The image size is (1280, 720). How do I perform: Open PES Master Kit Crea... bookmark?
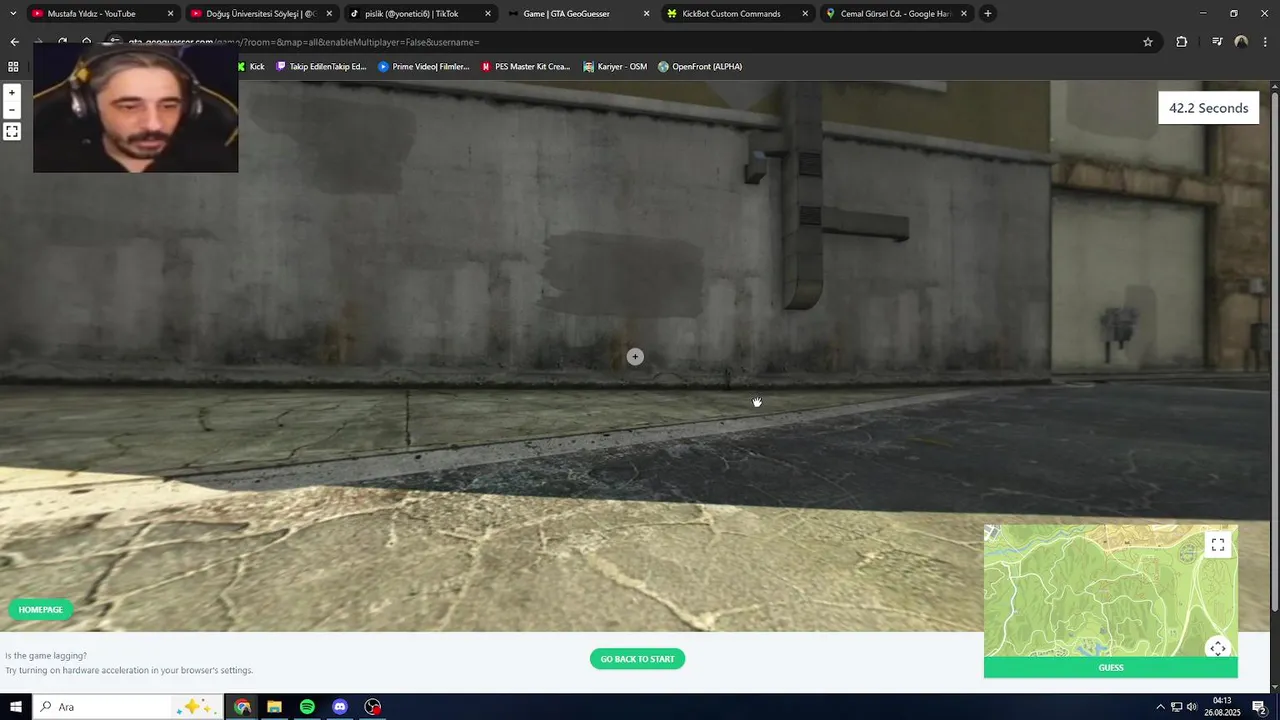point(526,67)
